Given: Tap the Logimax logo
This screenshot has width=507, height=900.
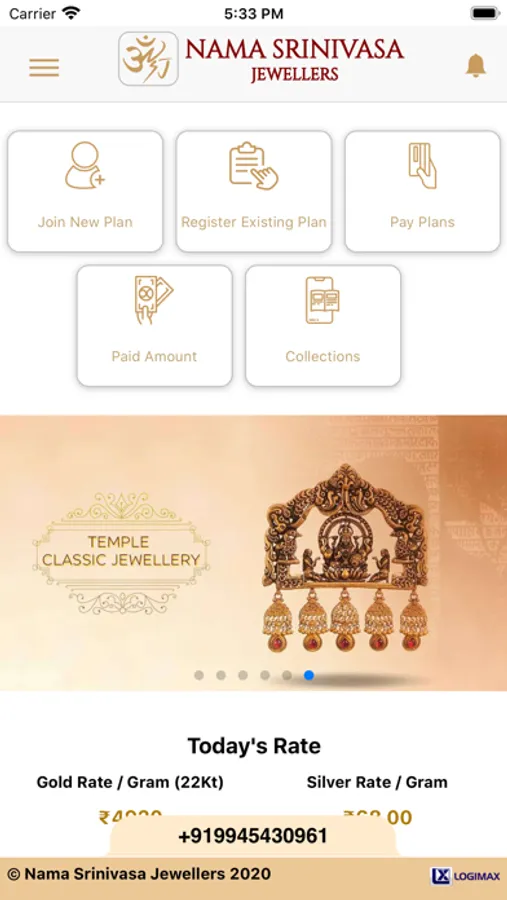Looking at the screenshot, I should (x=466, y=876).
